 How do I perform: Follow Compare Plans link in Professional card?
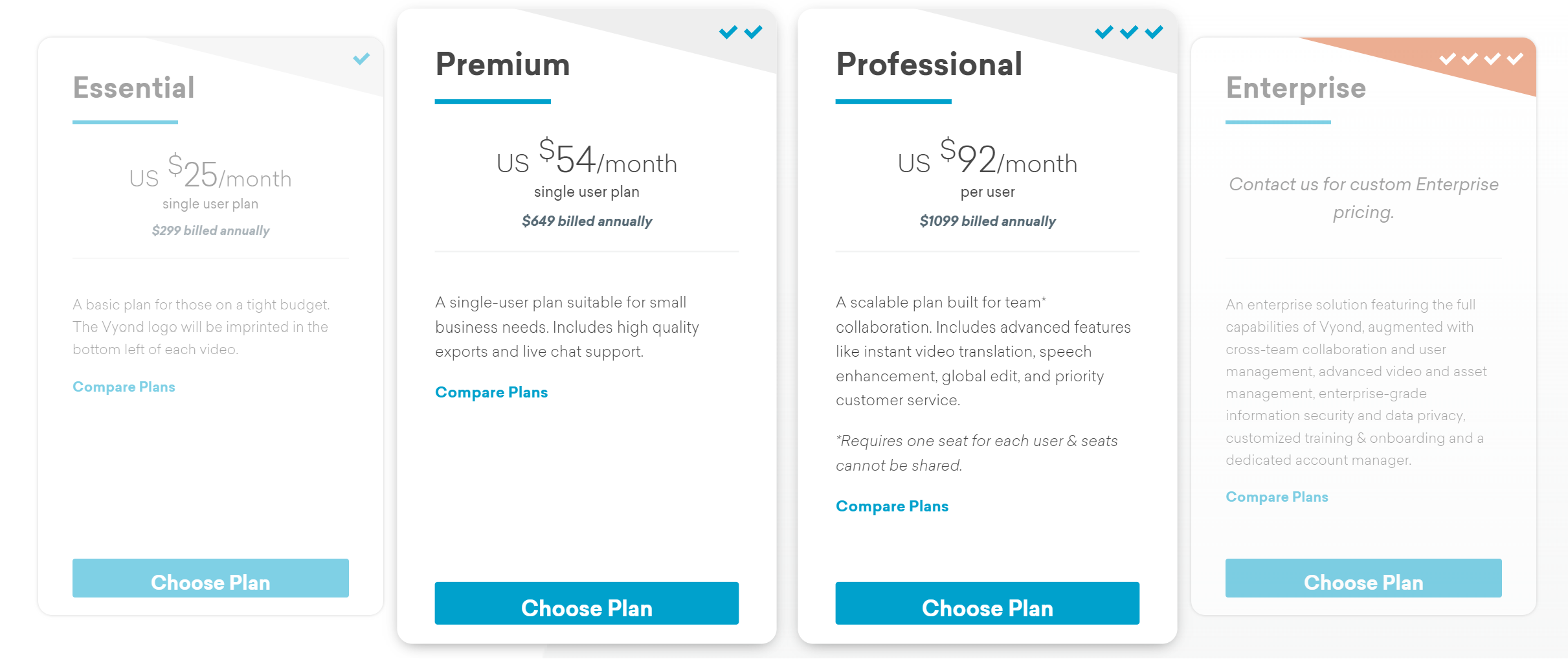pyautogui.click(x=891, y=506)
